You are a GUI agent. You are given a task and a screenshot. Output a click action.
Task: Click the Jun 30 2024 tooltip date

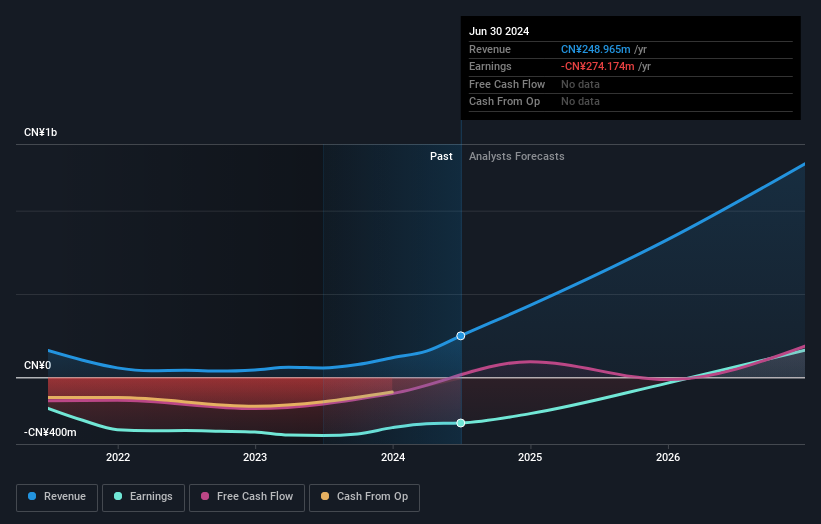tap(499, 31)
